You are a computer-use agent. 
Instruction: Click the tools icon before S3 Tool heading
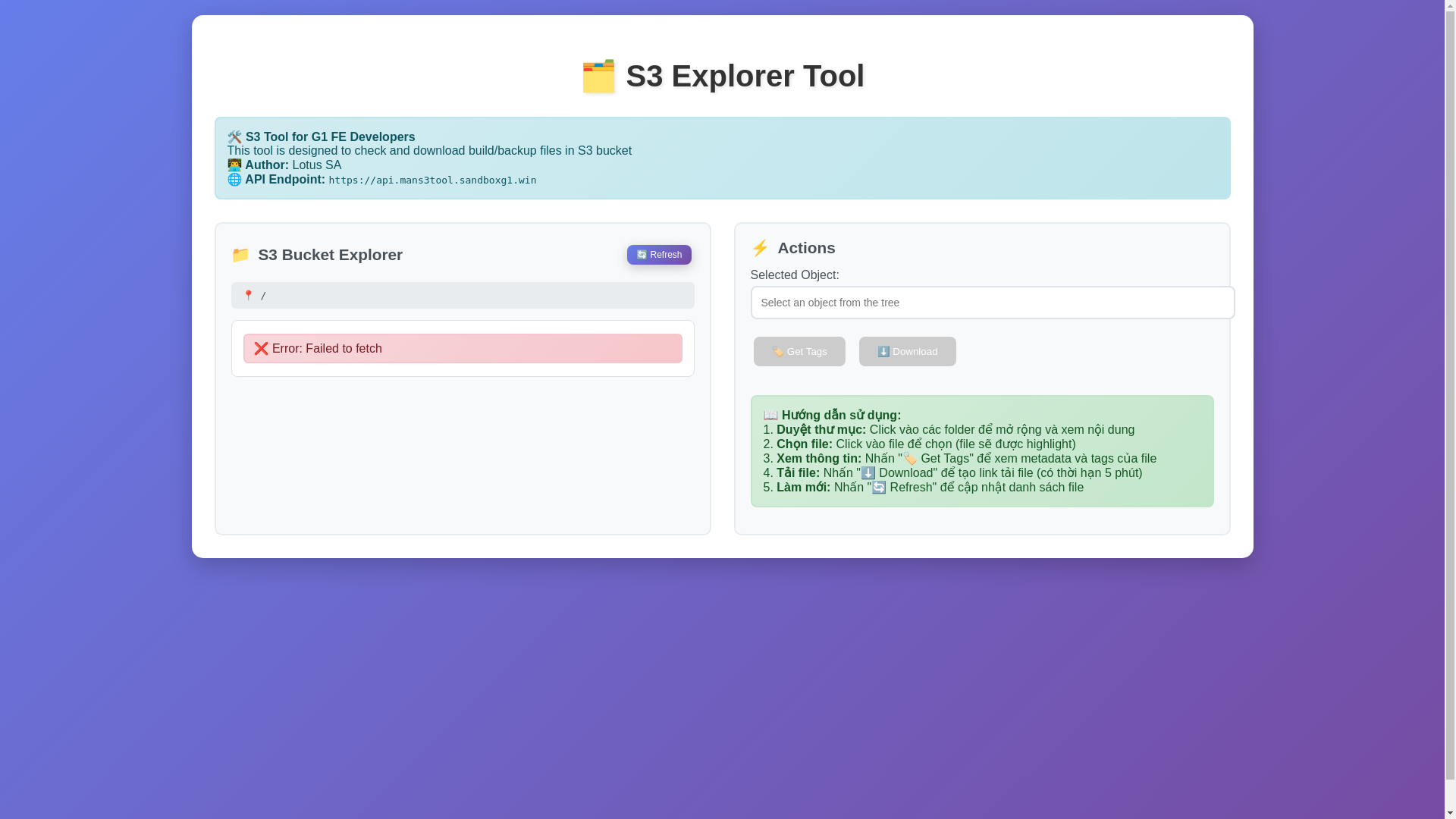click(x=234, y=137)
